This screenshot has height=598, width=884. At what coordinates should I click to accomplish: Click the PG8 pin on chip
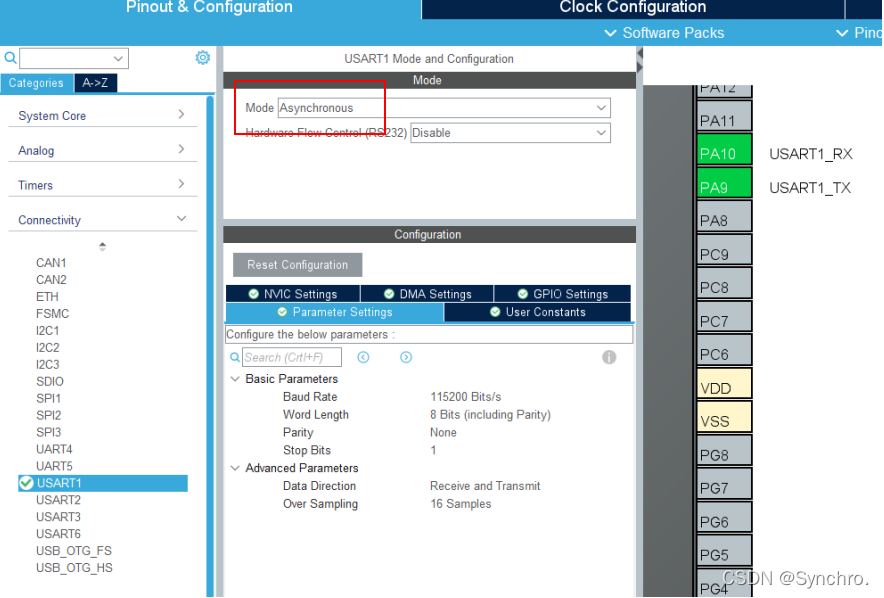[724, 450]
